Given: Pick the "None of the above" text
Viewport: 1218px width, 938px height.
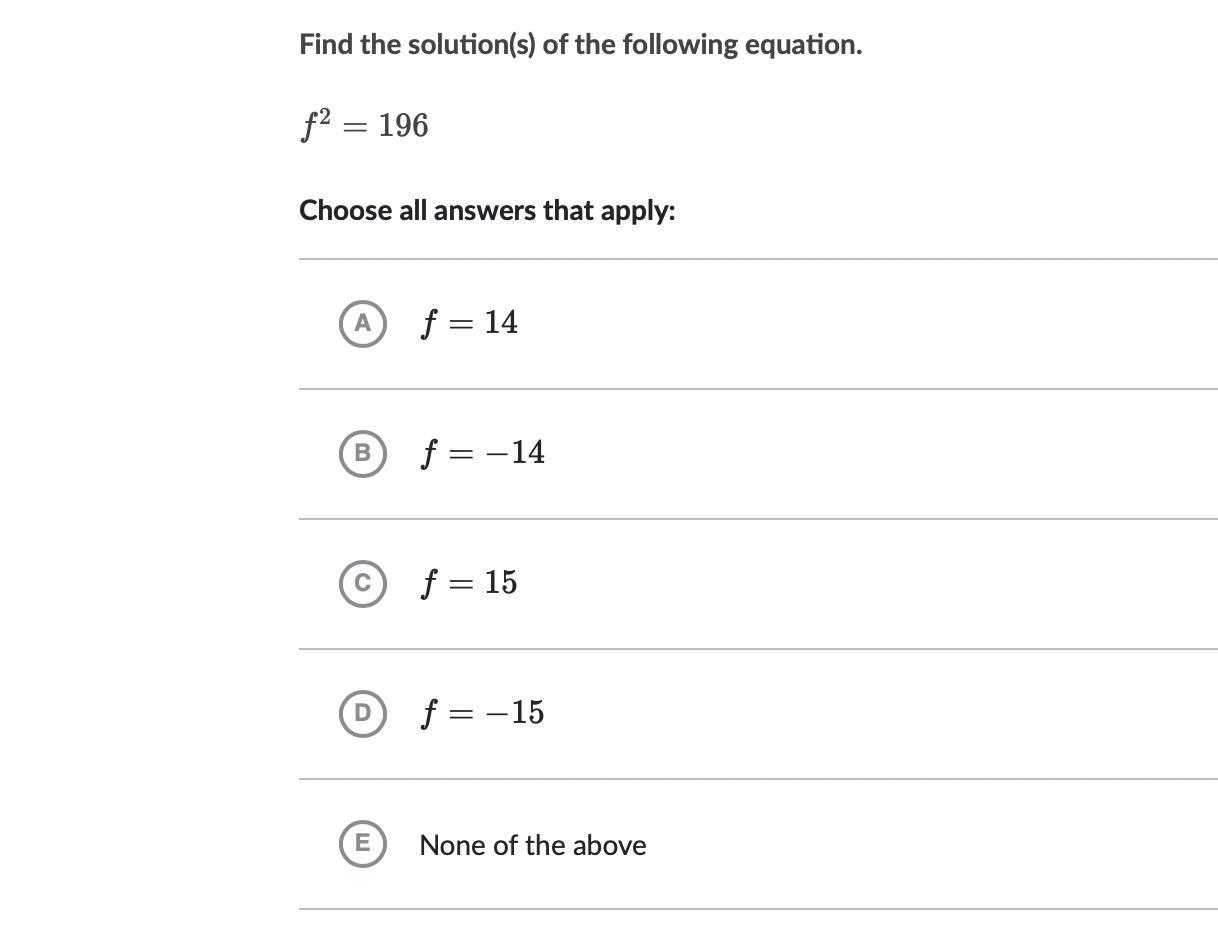Looking at the screenshot, I should [x=532, y=845].
